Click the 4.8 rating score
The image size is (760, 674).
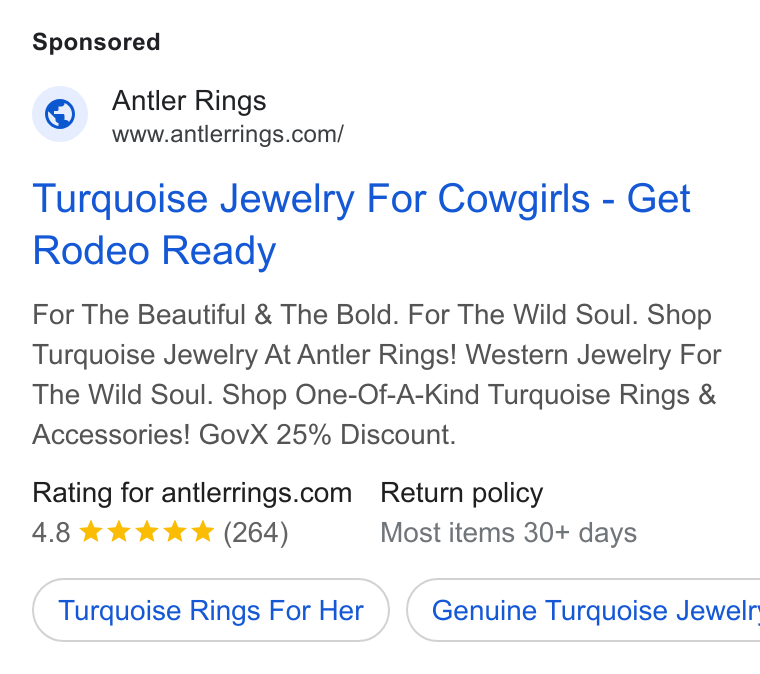[51, 533]
